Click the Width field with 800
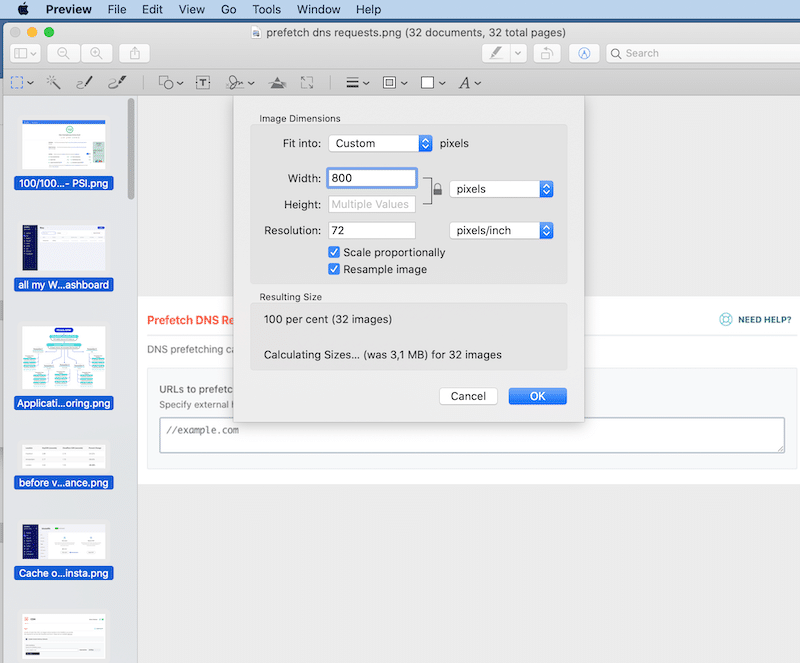The image size is (800, 663). point(372,178)
